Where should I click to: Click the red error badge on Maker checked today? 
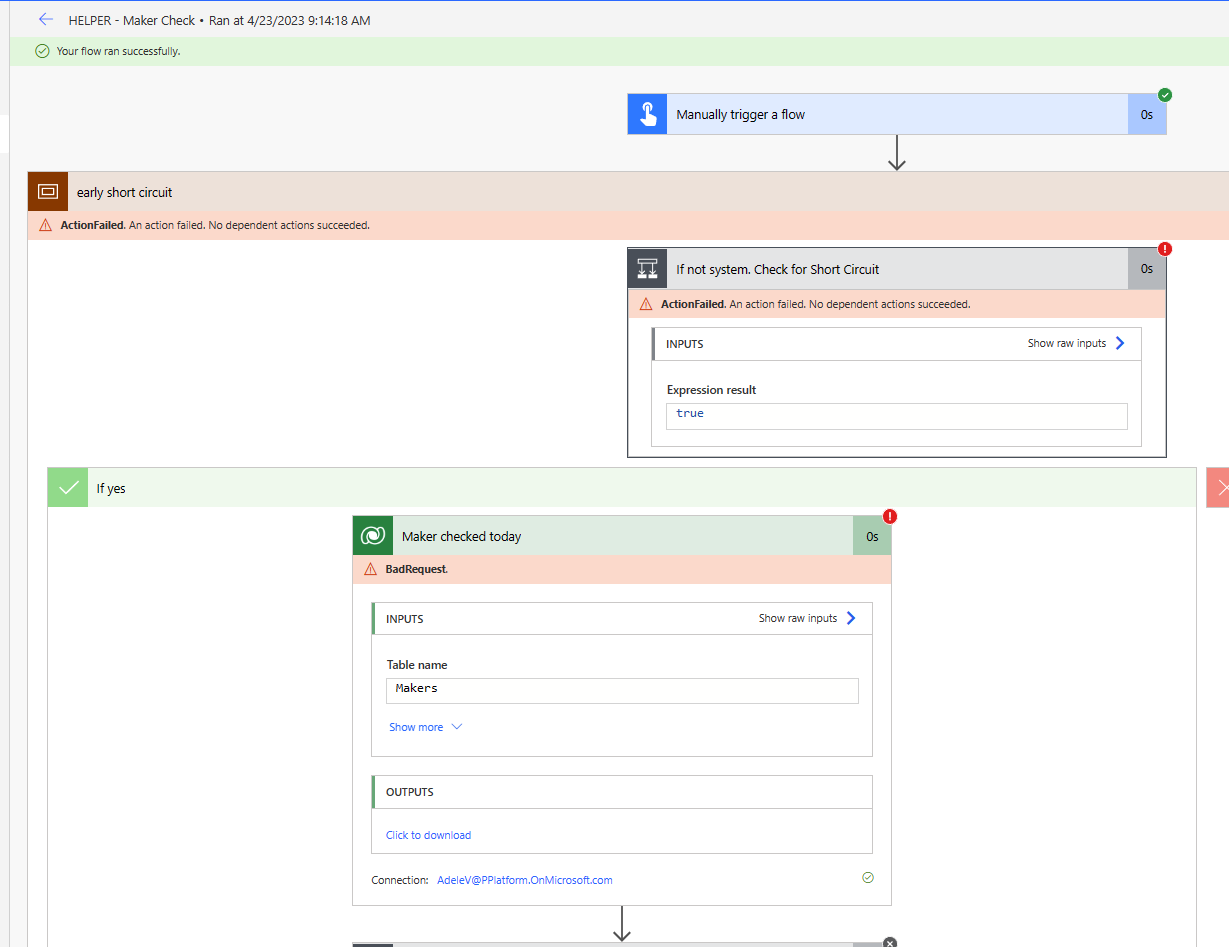coord(889,516)
